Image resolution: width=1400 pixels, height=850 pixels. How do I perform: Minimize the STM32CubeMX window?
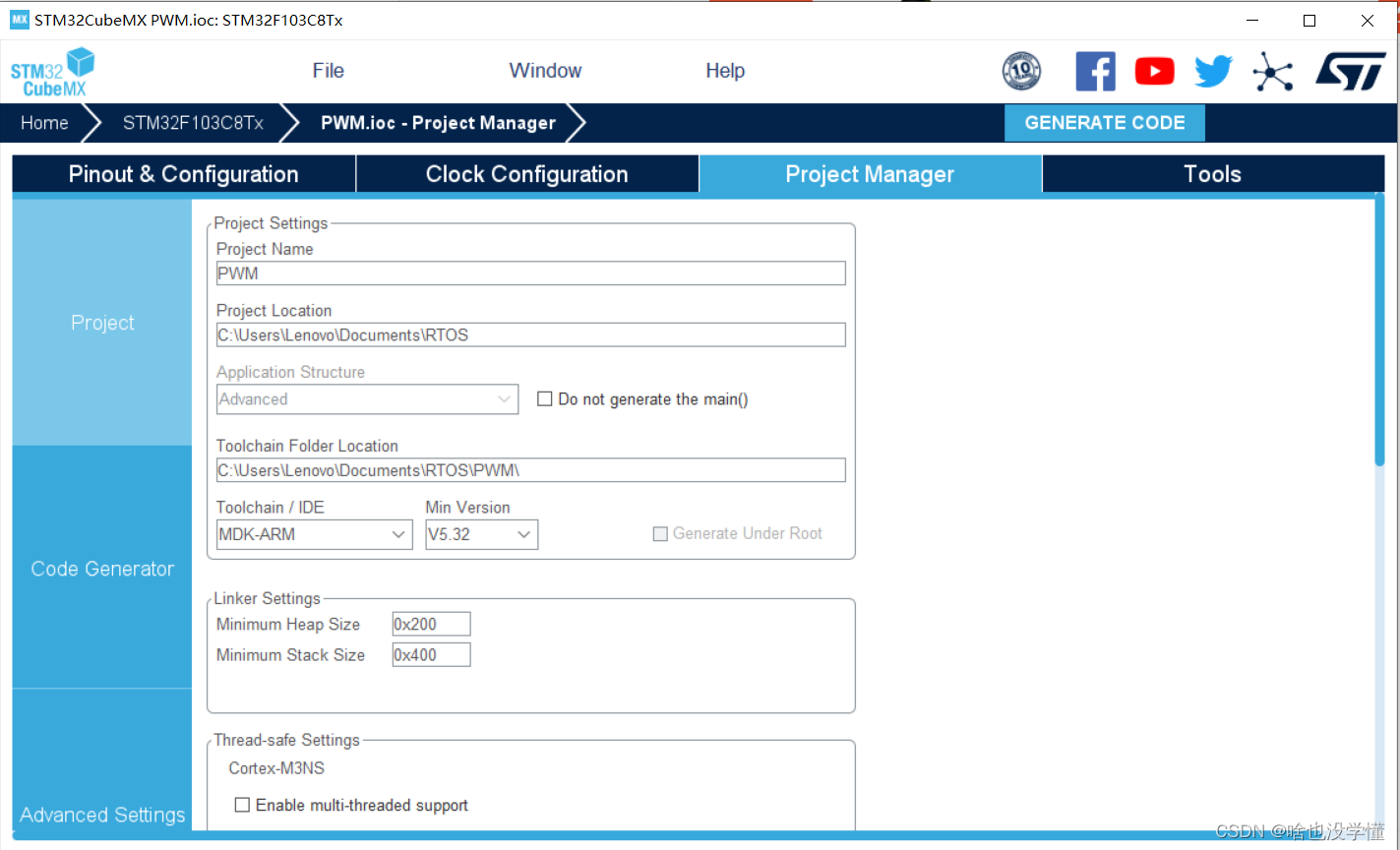(1252, 20)
